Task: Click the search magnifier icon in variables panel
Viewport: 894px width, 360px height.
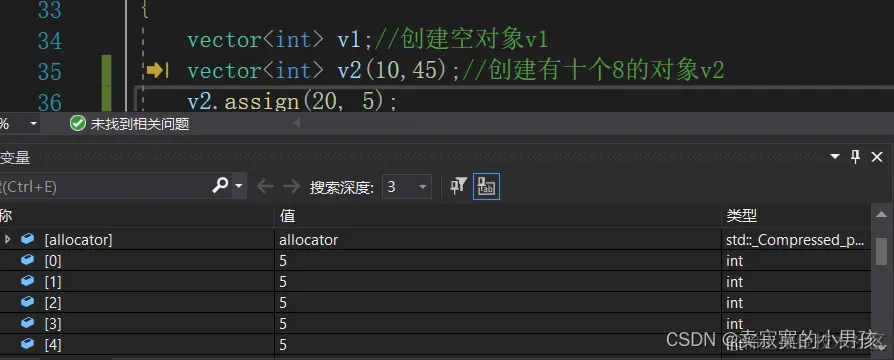Action: [x=220, y=185]
